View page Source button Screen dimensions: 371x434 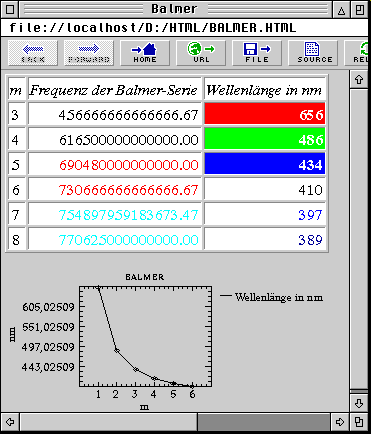pos(313,53)
